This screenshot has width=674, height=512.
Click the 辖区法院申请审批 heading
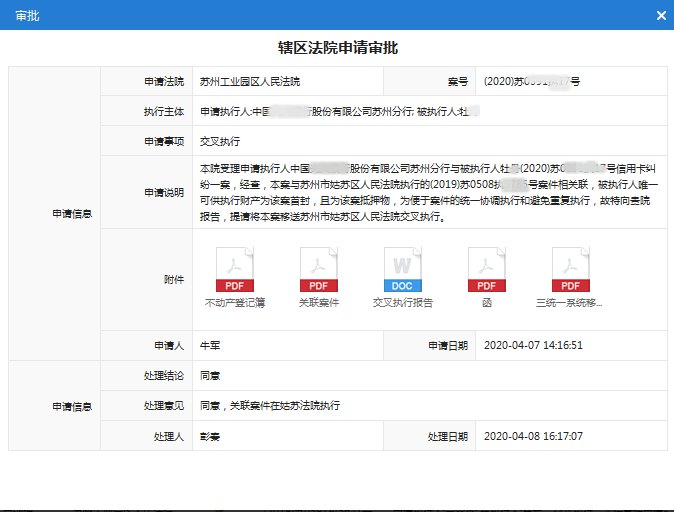pos(337,47)
